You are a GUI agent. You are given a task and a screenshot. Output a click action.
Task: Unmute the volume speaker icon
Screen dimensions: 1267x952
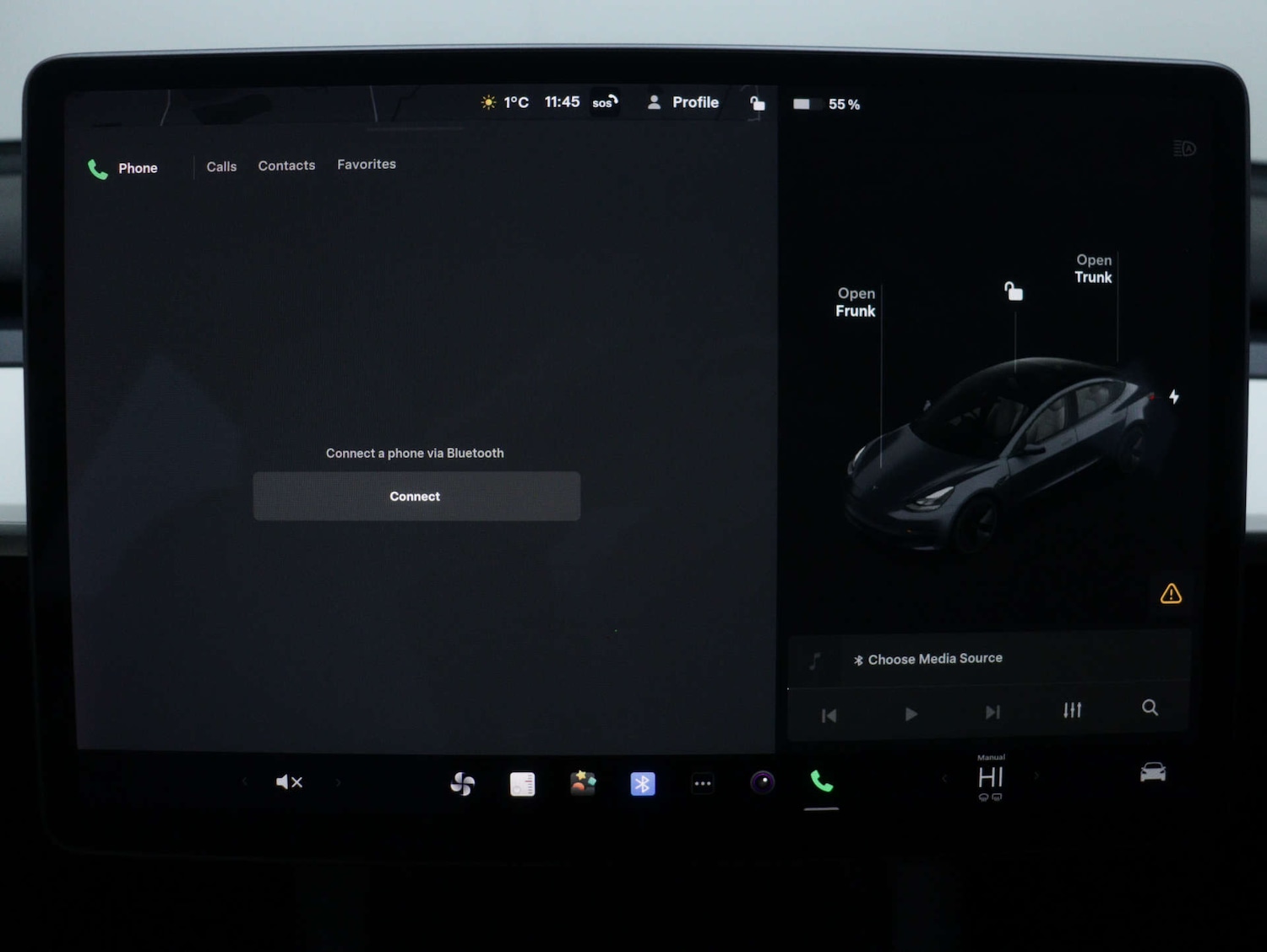289,782
